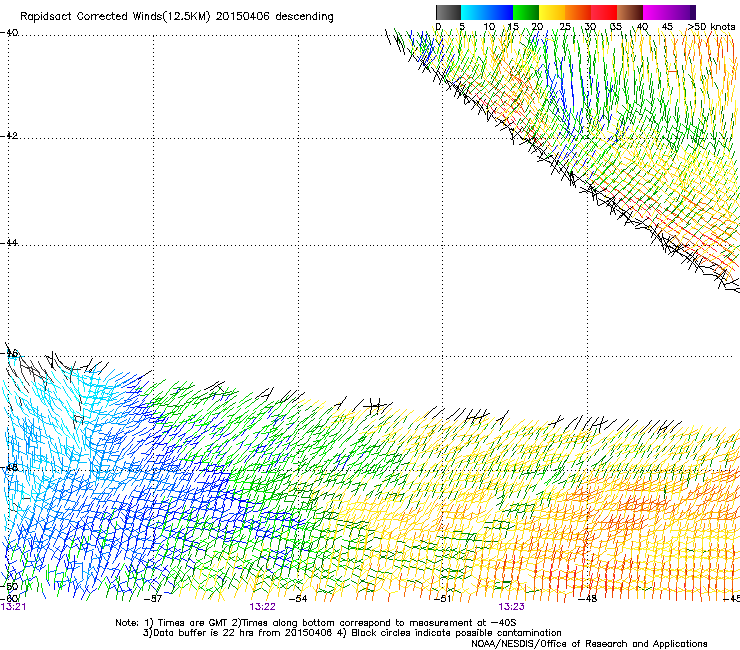Click the purple 45-50 knots legend segment
This screenshot has height=650, width=740.
(x=682, y=12)
